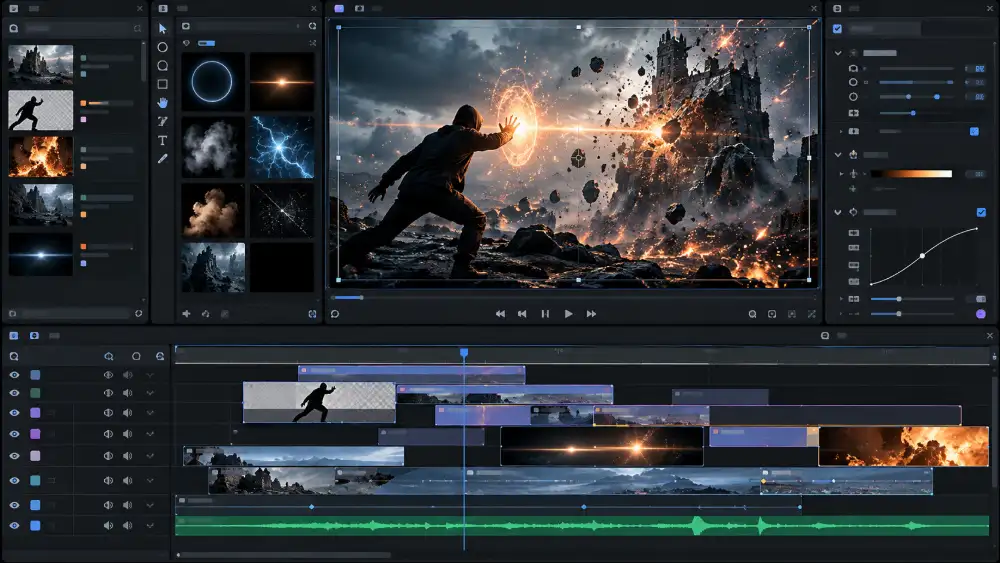Fast-forward with the double-right arrow
Image resolution: width=1000 pixels, height=563 pixels.
coord(591,314)
